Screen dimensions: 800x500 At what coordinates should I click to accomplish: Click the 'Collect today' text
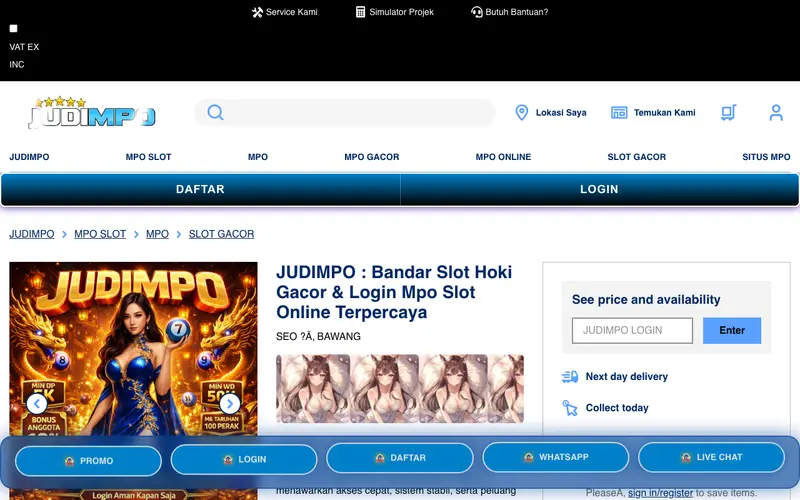[x=617, y=408]
